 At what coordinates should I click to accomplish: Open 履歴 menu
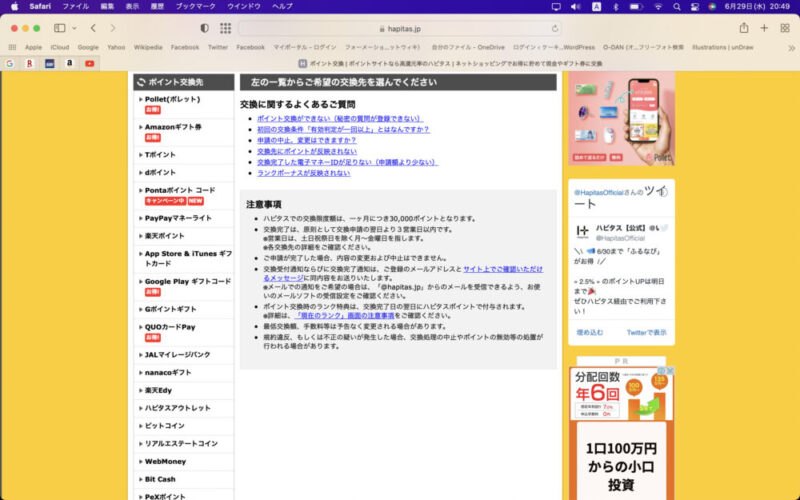point(157,7)
